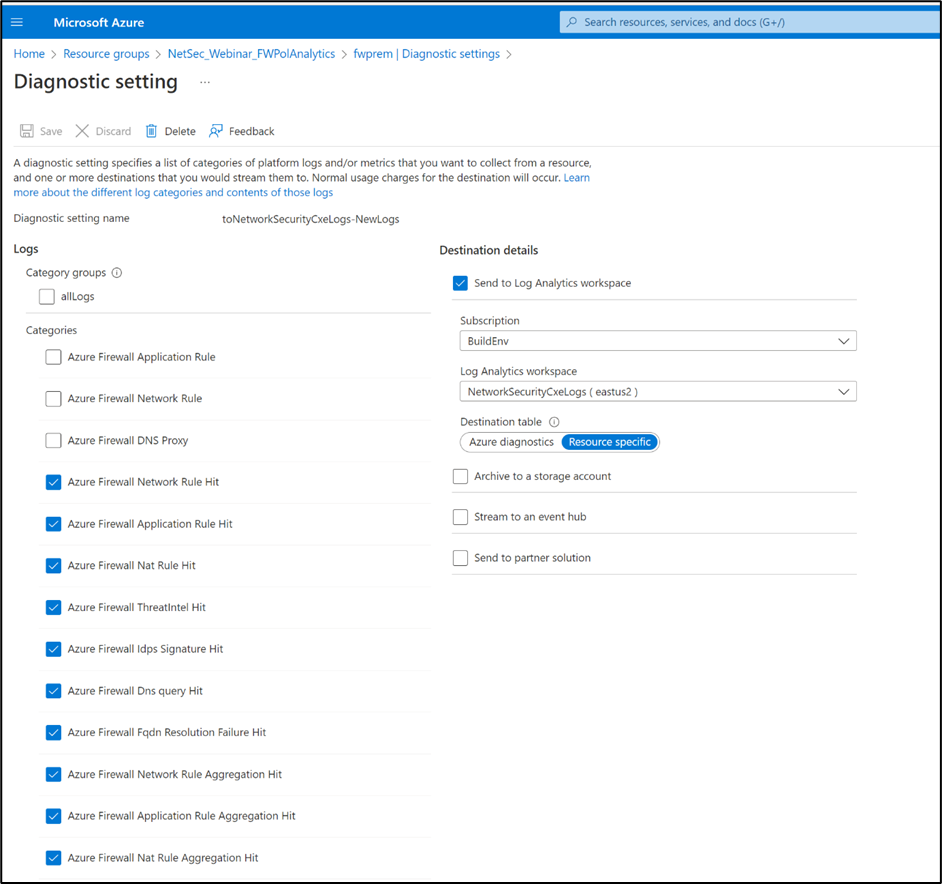Open the ellipsis next to Diagnostic setting
The image size is (942, 884).
click(x=205, y=82)
